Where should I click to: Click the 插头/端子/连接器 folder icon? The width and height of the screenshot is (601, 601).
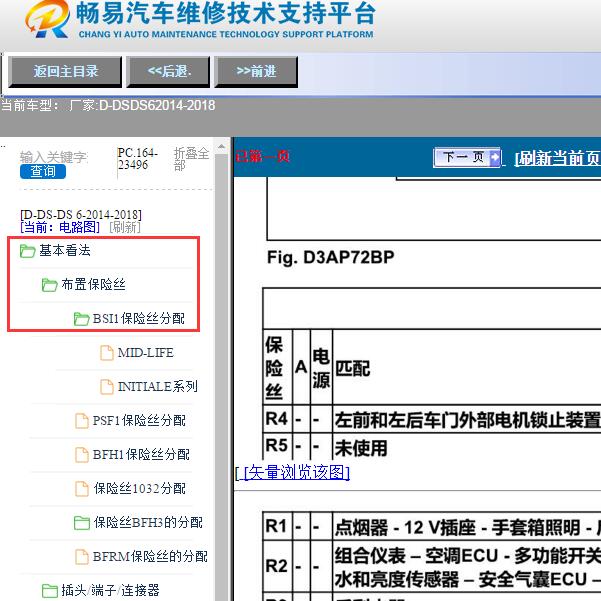click(49, 591)
